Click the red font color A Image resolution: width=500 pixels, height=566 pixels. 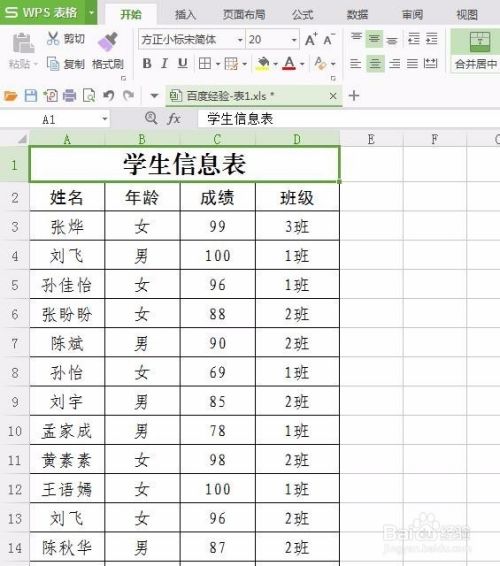[289, 64]
